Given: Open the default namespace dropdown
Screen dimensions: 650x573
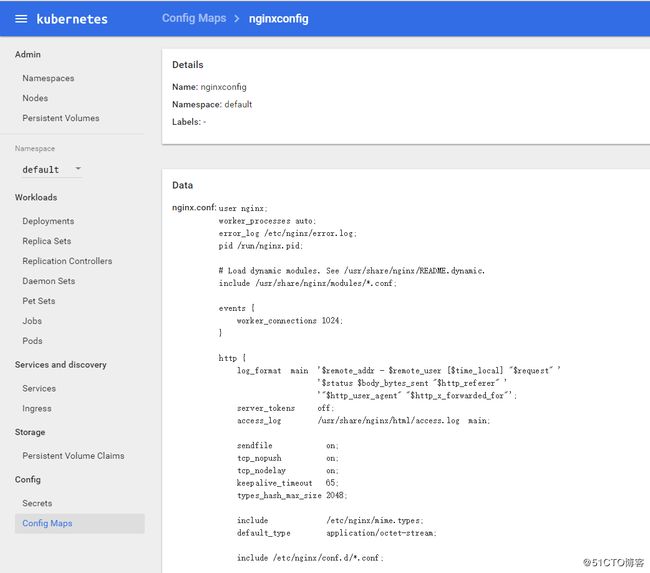Looking at the screenshot, I should pyautogui.click(x=51, y=170).
